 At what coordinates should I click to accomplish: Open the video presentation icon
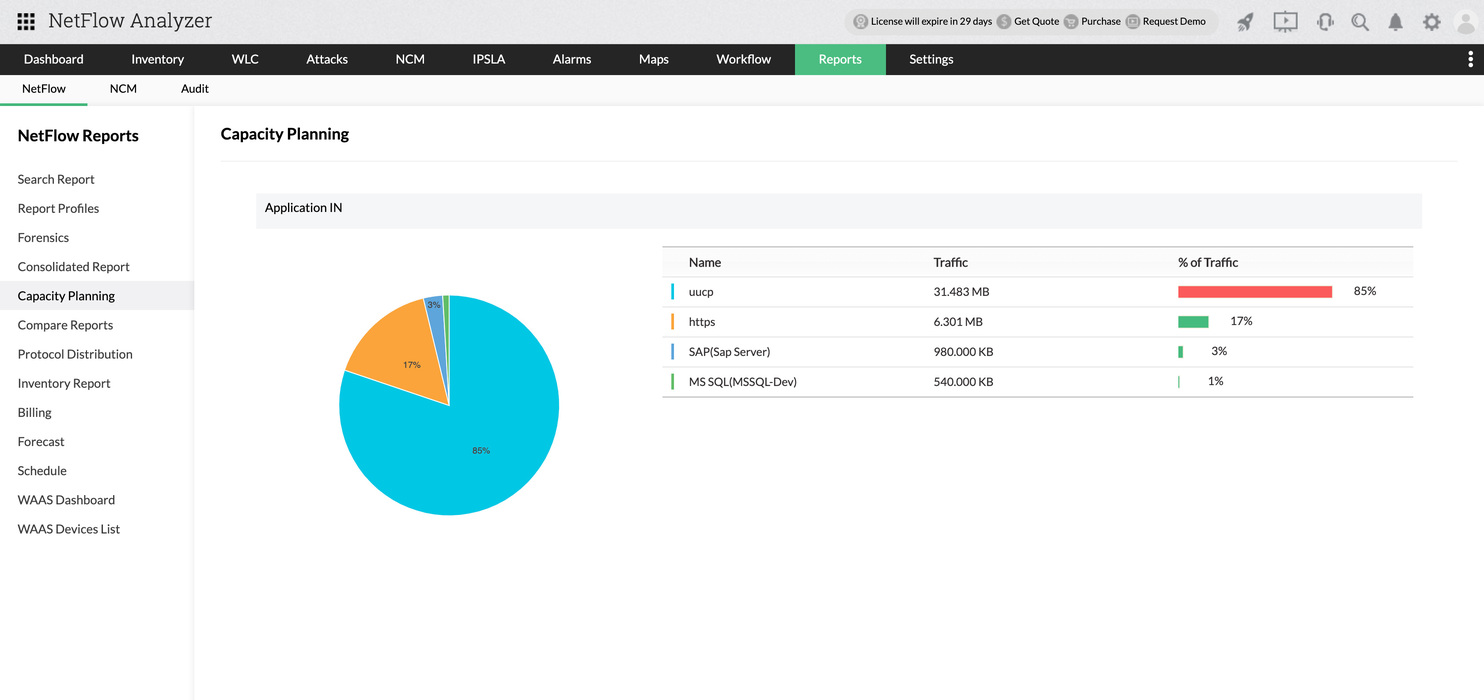[x=1285, y=21]
